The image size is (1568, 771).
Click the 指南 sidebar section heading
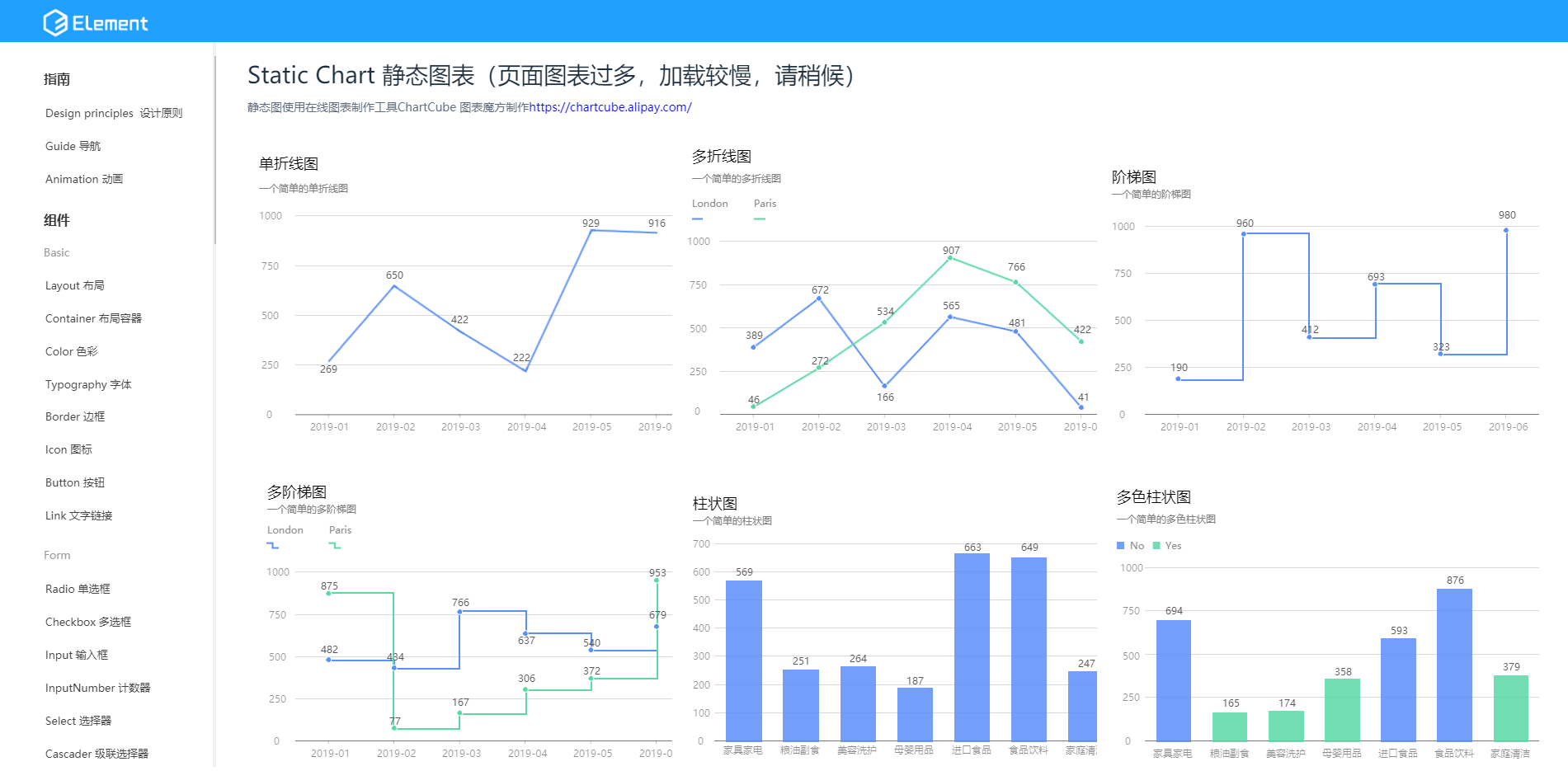click(57, 79)
